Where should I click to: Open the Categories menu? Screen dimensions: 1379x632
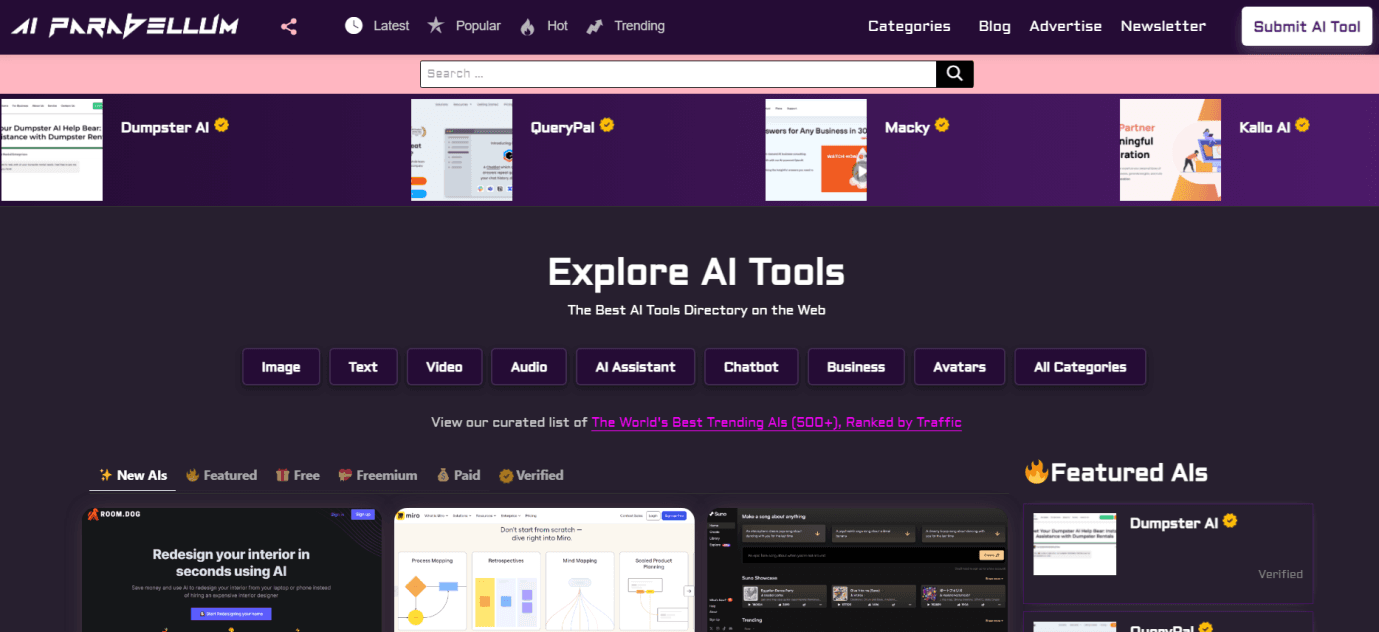[x=909, y=26]
